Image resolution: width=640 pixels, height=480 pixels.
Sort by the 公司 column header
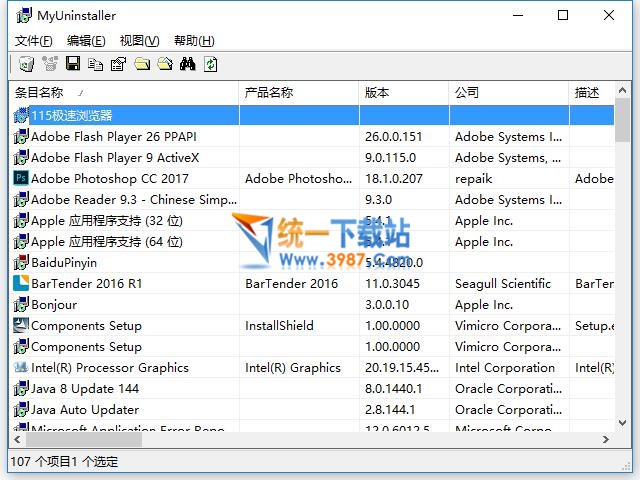[509, 93]
